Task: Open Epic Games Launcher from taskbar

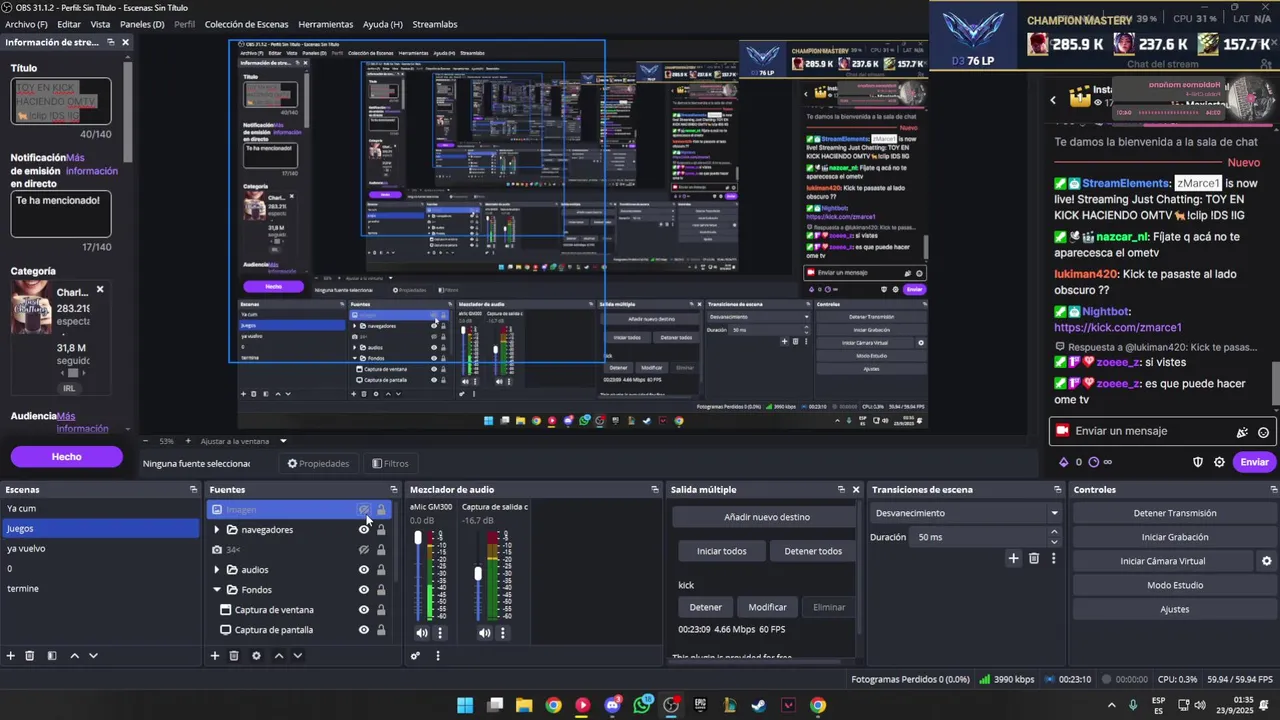Action: [x=700, y=706]
